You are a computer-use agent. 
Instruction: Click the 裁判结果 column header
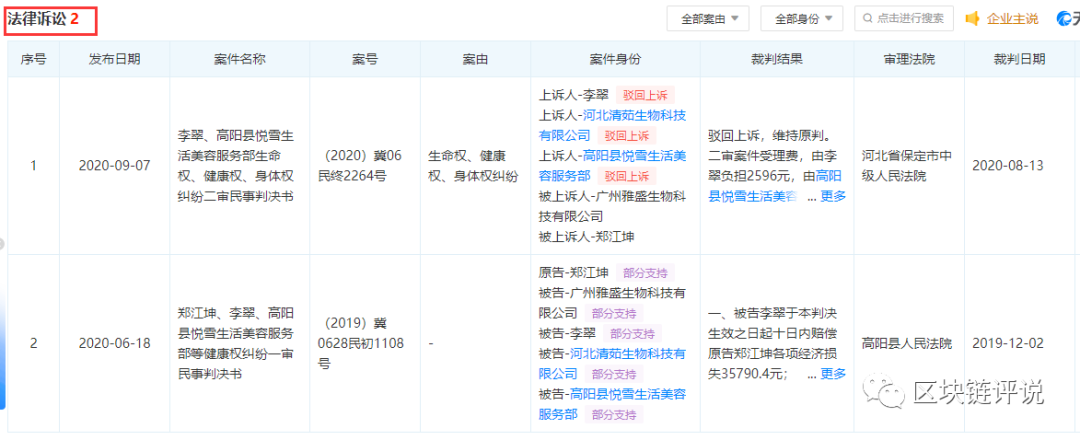(x=777, y=59)
